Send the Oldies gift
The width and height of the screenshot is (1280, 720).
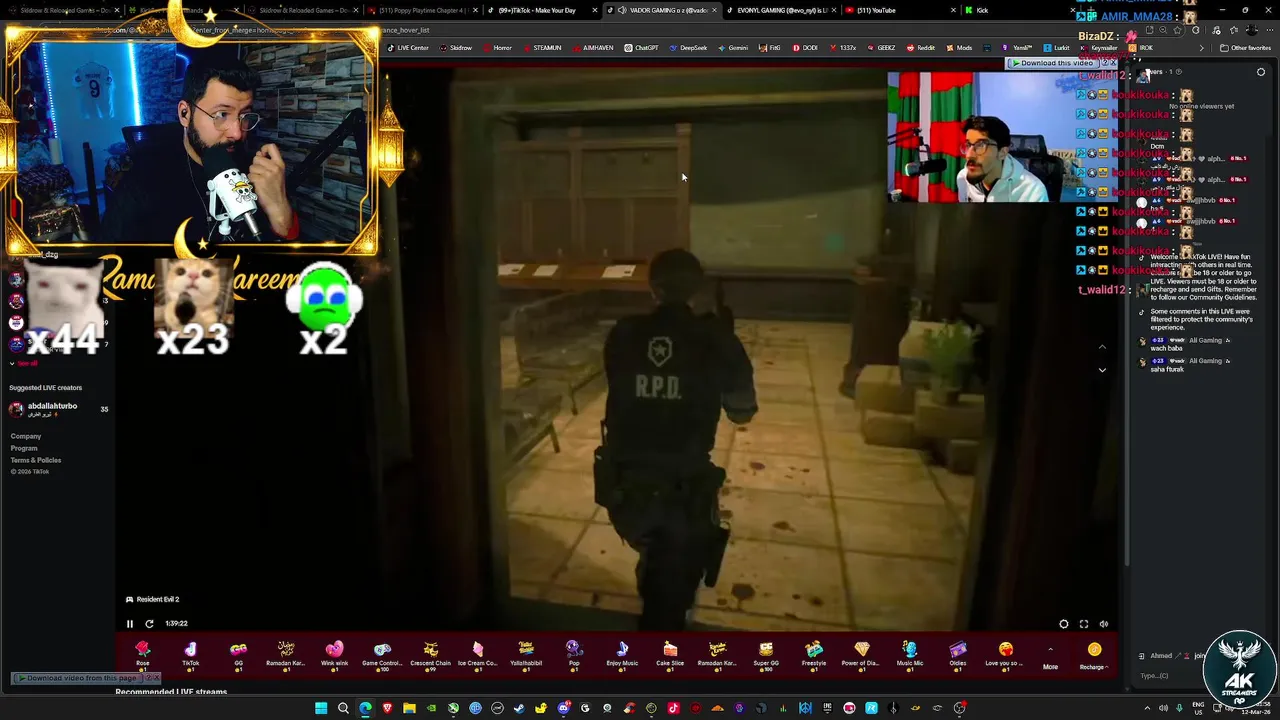click(x=958, y=655)
